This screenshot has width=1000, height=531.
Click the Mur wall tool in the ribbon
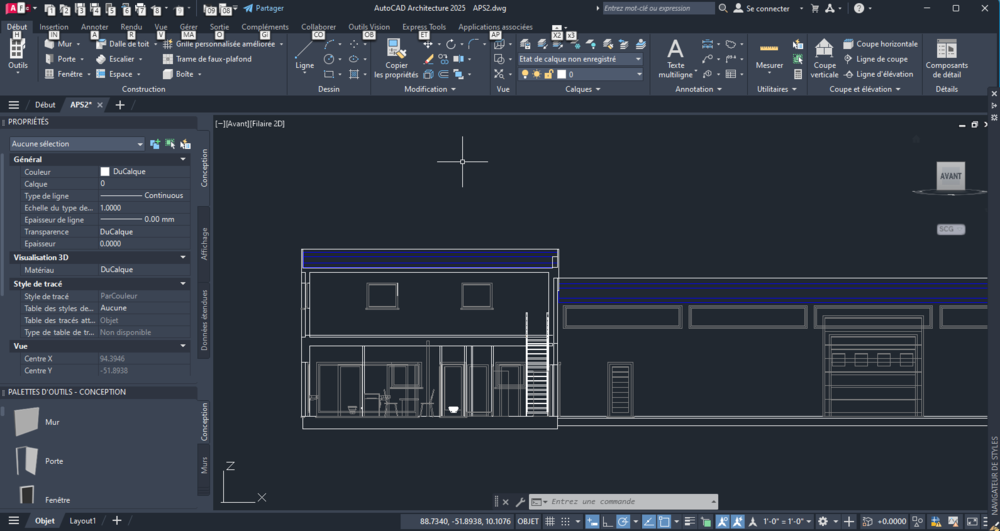[x=63, y=44]
